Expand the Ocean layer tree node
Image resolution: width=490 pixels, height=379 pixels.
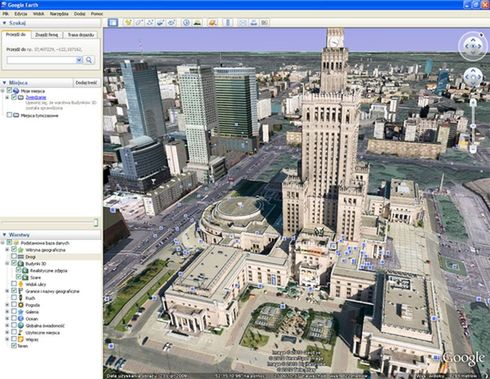pyautogui.click(x=7, y=319)
